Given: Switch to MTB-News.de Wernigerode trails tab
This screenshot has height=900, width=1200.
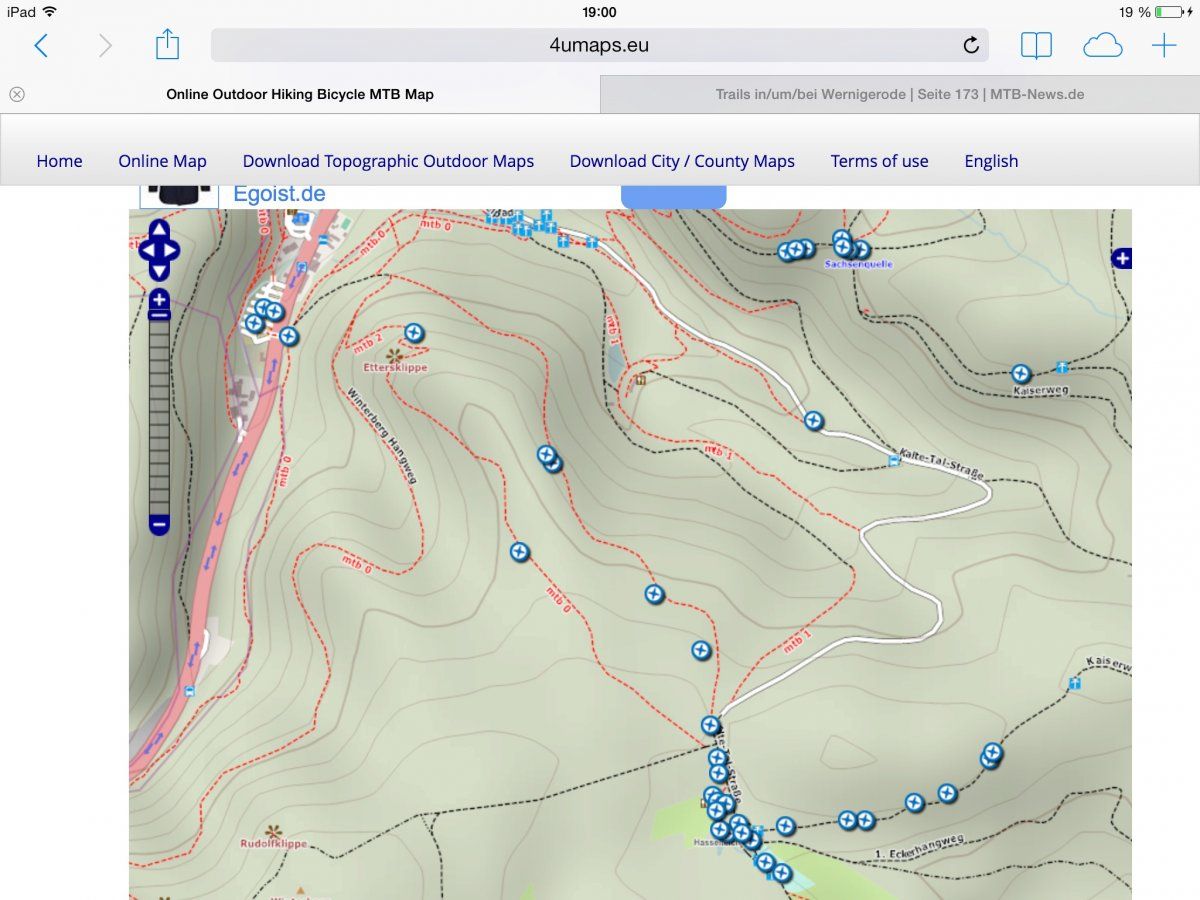Looking at the screenshot, I should tap(899, 95).
